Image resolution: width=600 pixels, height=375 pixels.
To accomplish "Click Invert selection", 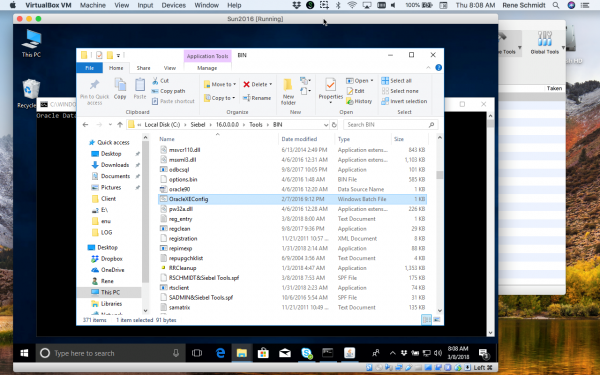I will (404, 101).
